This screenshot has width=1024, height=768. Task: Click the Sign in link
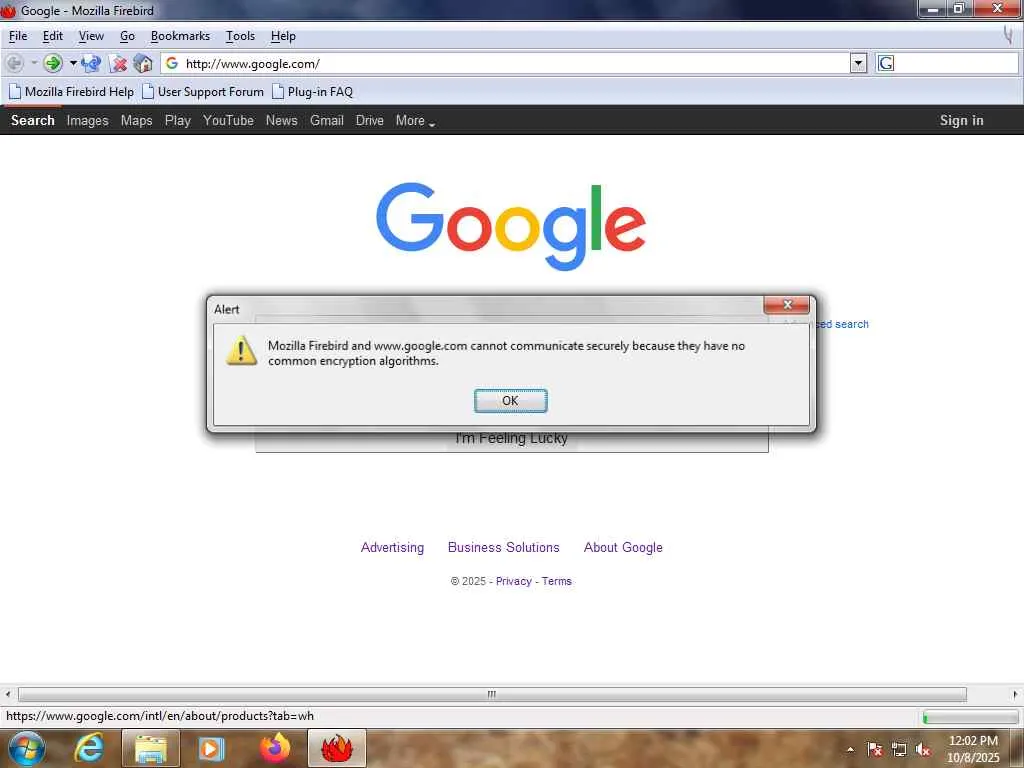coord(961,121)
